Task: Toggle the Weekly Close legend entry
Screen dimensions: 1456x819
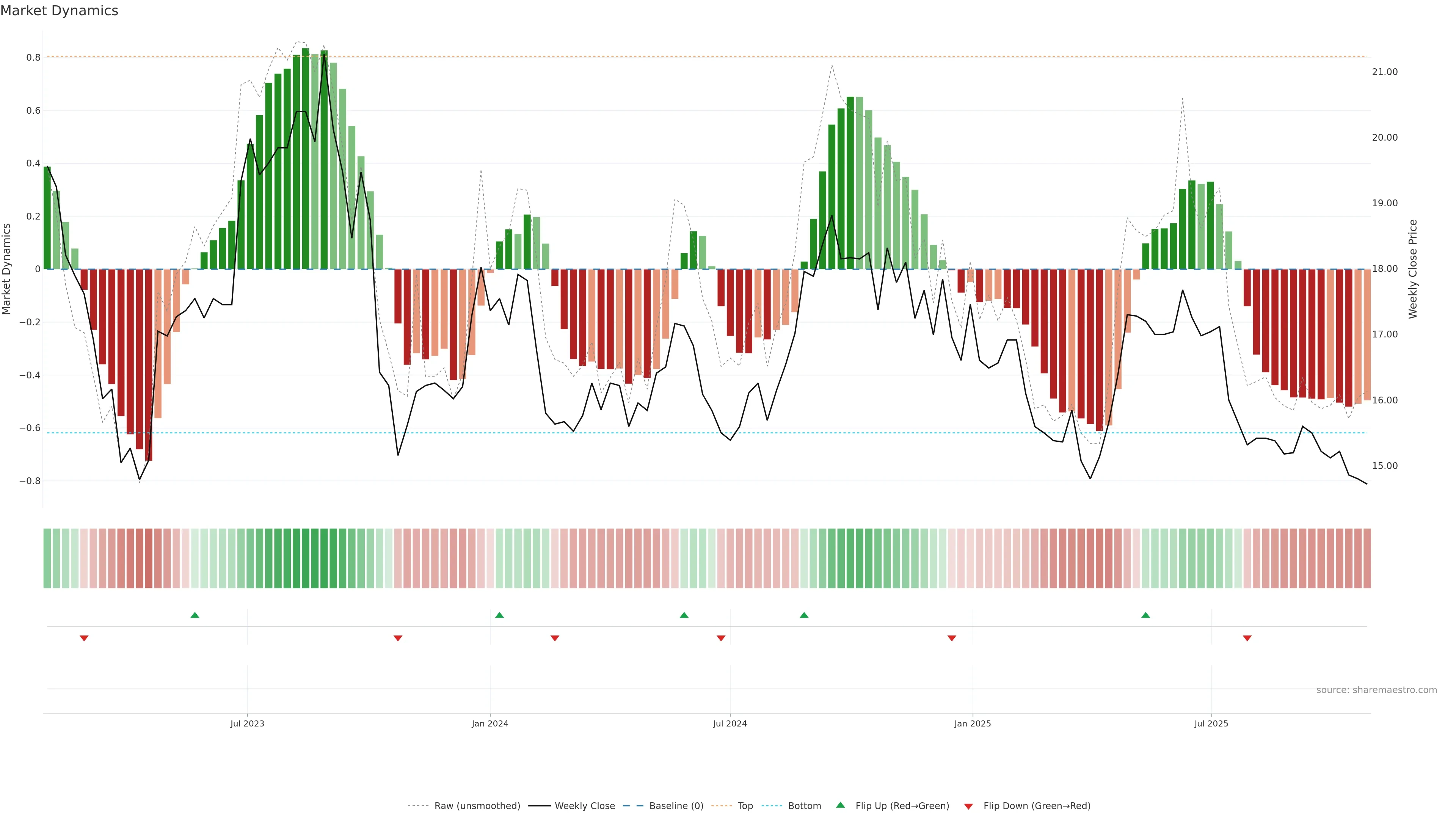Action: [584, 806]
